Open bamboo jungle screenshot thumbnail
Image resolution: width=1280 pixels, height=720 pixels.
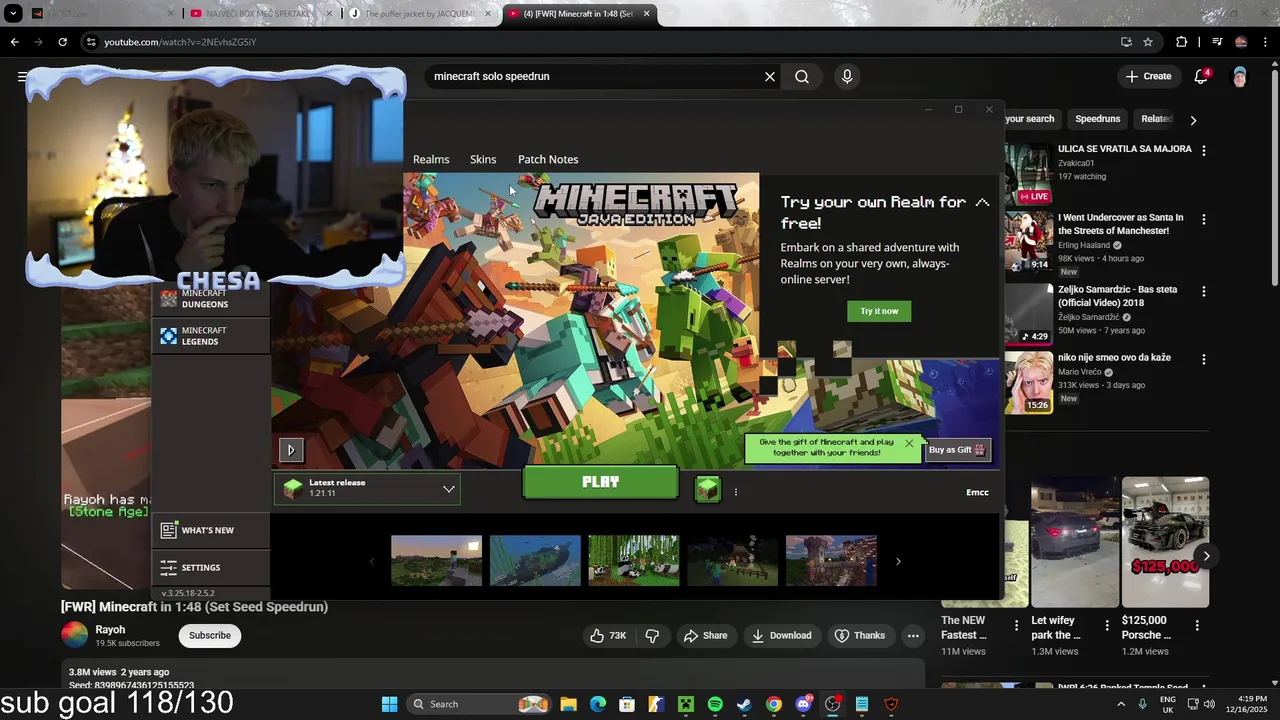coord(633,560)
